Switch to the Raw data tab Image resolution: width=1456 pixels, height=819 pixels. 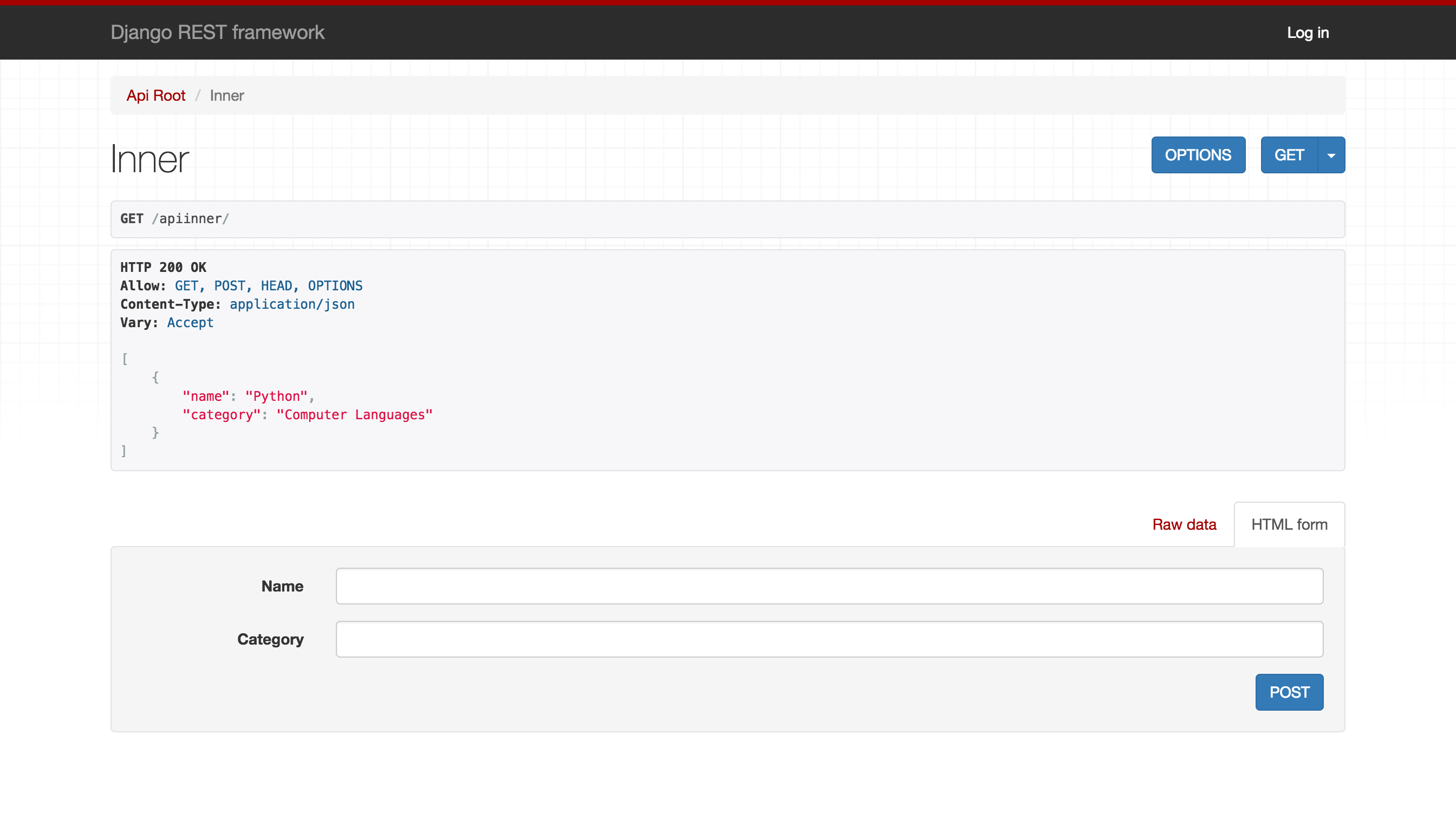click(1184, 524)
